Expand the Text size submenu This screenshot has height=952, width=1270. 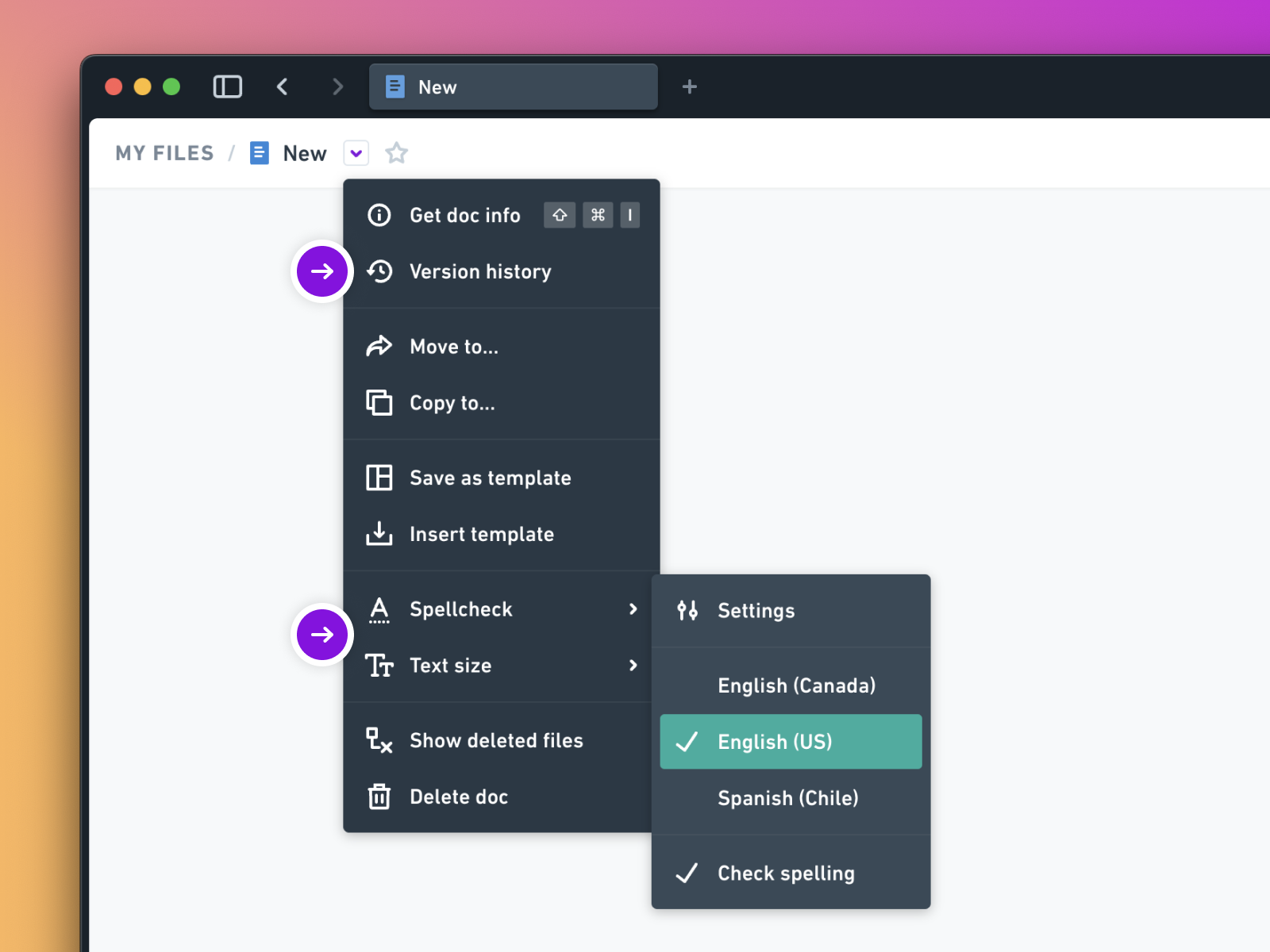[502, 666]
